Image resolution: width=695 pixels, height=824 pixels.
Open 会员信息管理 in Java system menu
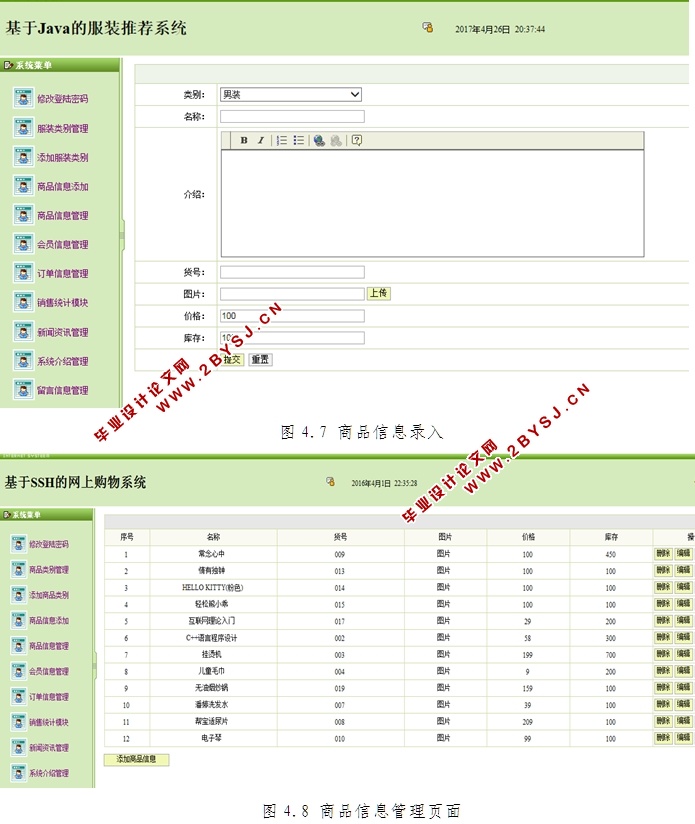pos(63,244)
